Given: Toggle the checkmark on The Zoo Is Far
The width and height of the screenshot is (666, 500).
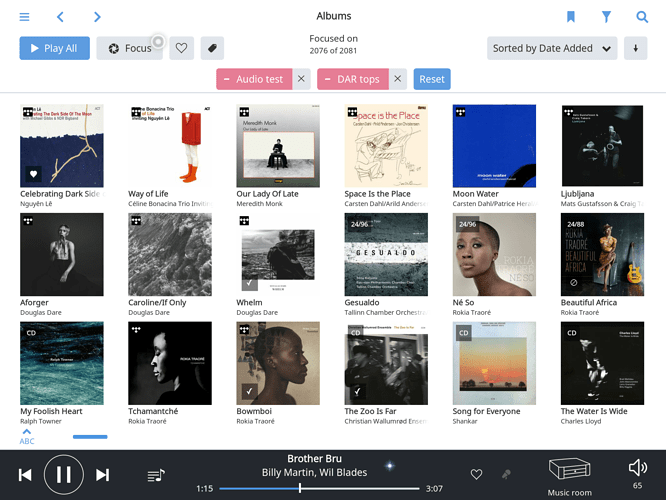Looking at the screenshot, I should tap(357, 391).
